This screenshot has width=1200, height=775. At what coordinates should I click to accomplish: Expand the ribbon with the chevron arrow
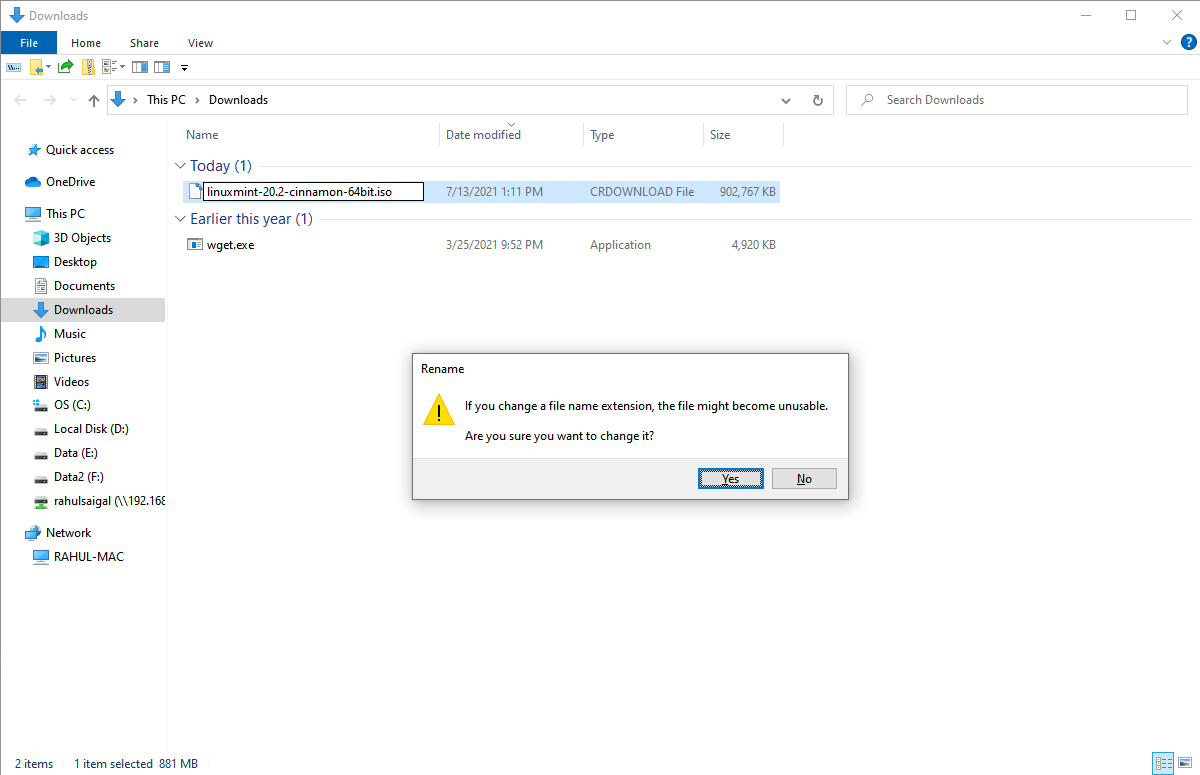tap(1167, 43)
